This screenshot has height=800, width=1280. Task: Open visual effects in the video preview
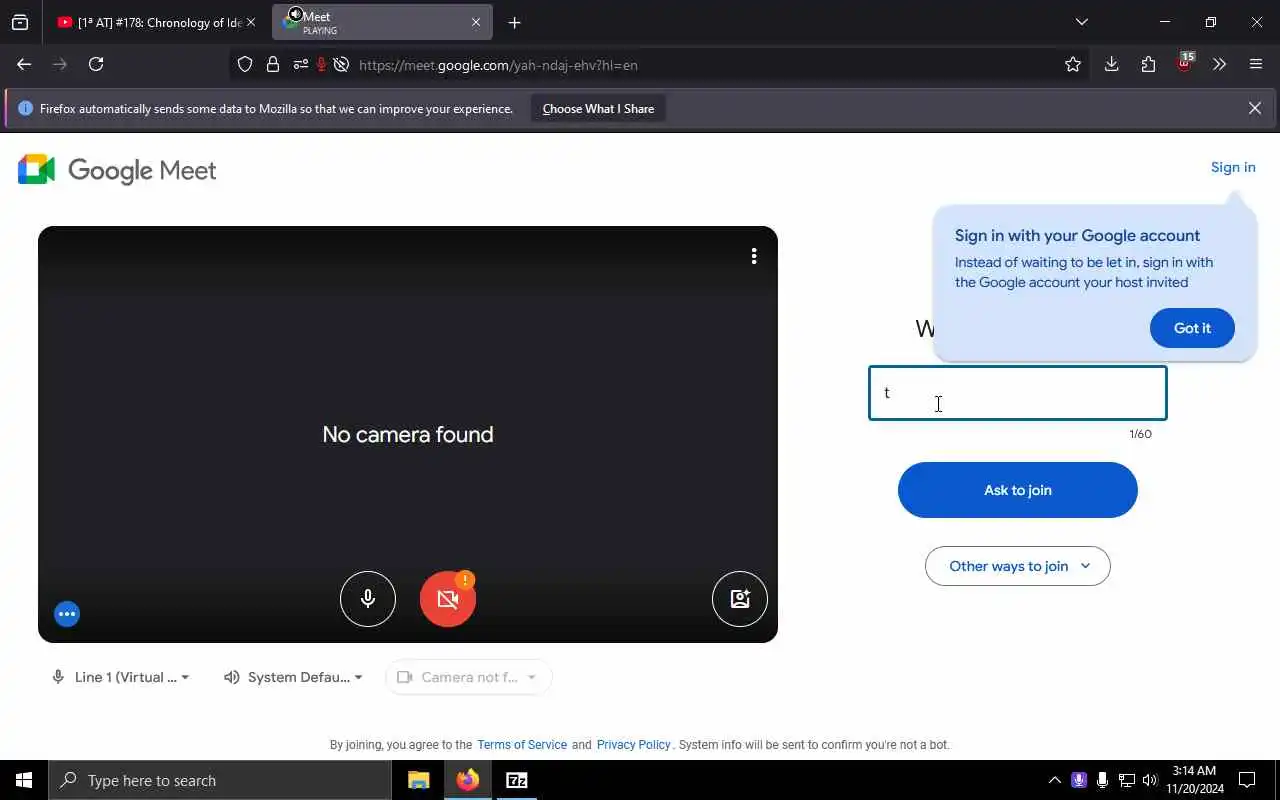point(740,598)
